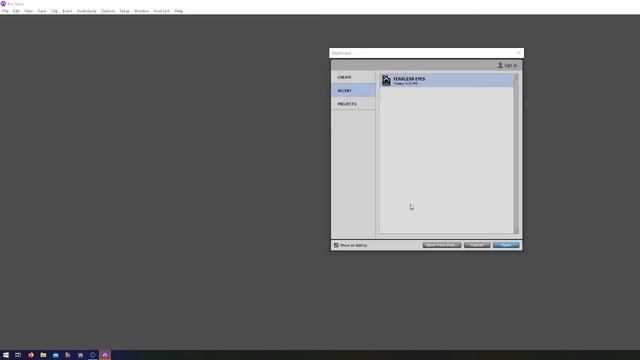Open the Clip menu
Viewport: 640px width, 360px height.
tap(54, 11)
